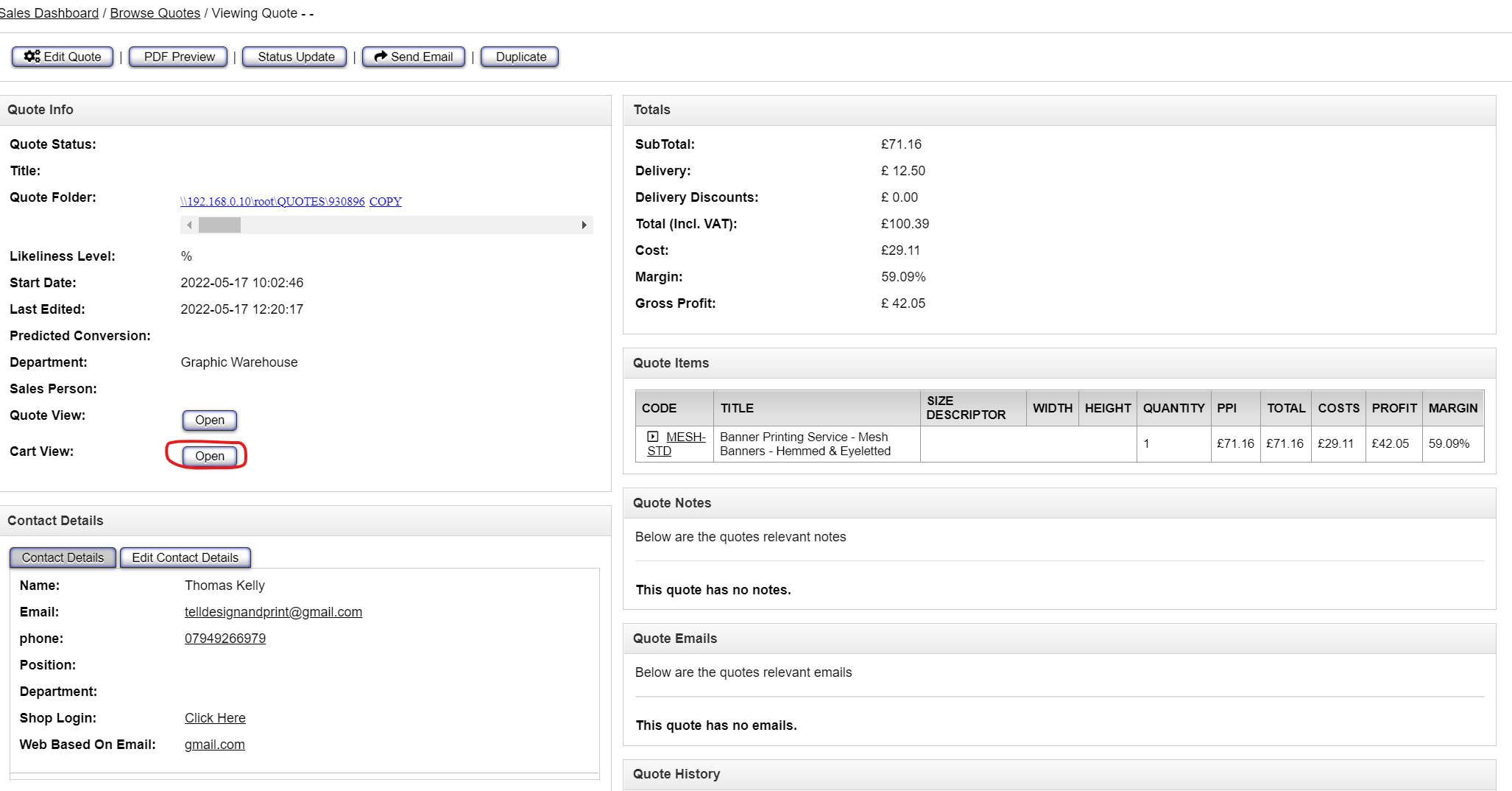Click the item profit cell £42.05

point(1394,444)
